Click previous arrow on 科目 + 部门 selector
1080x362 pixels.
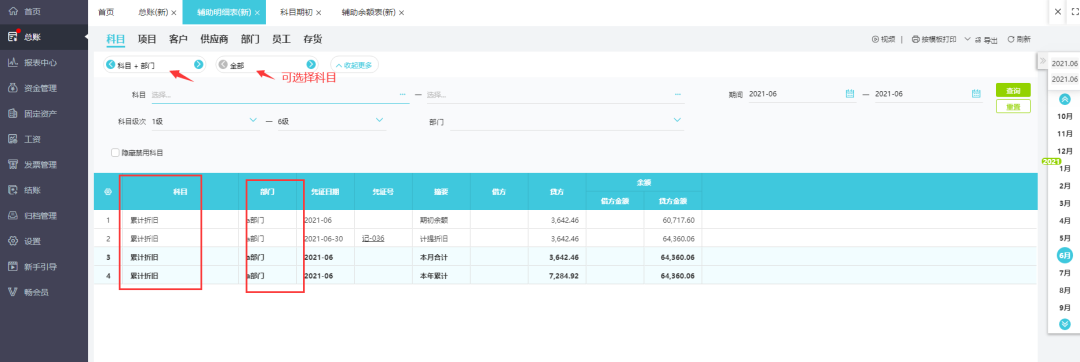coord(110,65)
